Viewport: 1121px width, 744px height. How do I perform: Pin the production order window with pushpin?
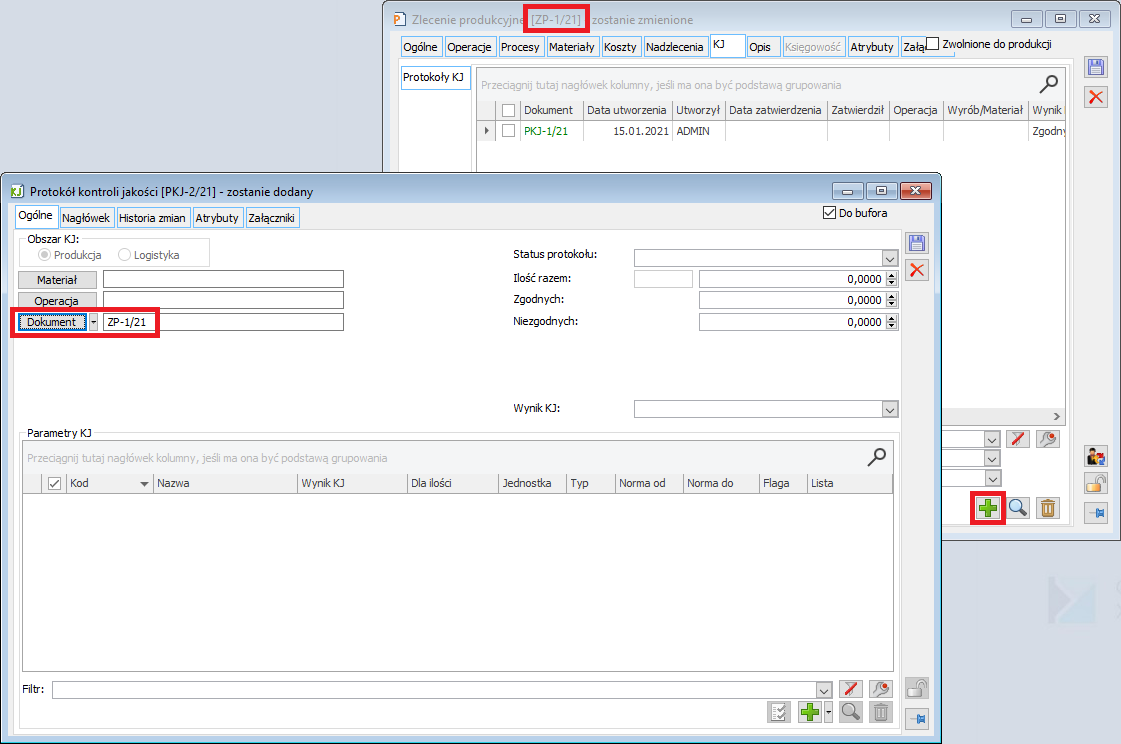(1095, 512)
